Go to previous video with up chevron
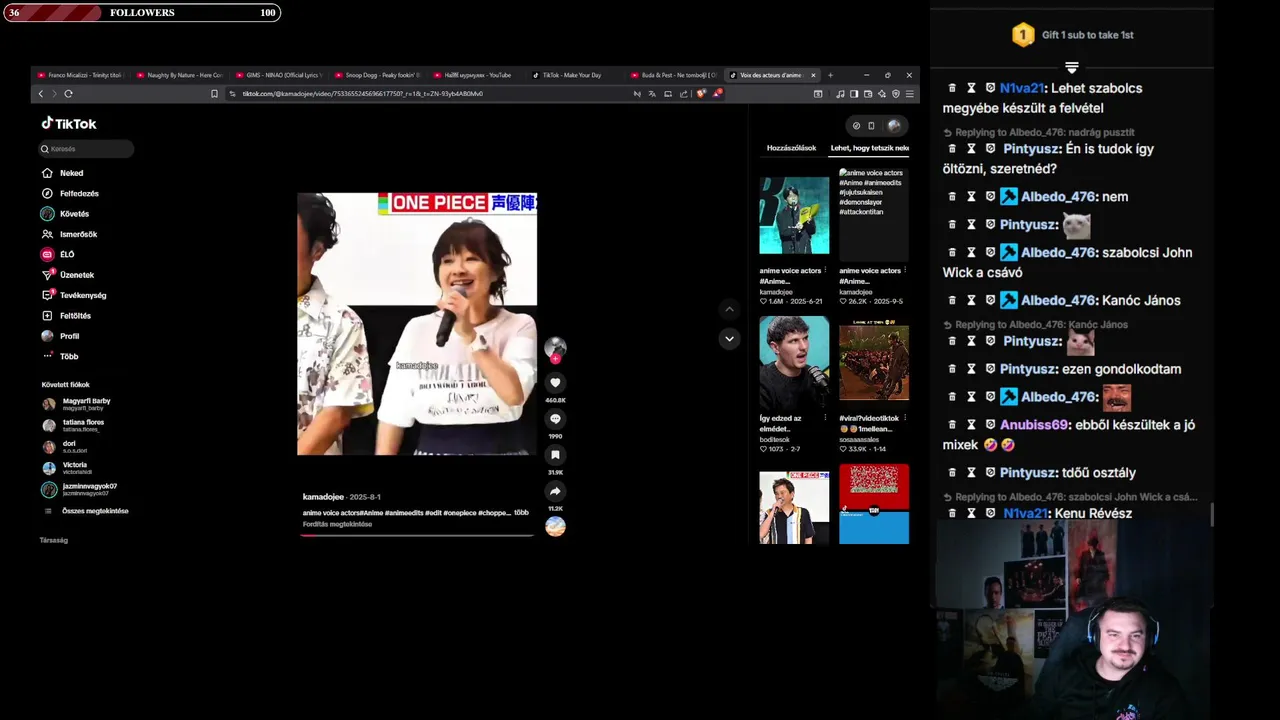1280x720 pixels. click(x=729, y=310)
